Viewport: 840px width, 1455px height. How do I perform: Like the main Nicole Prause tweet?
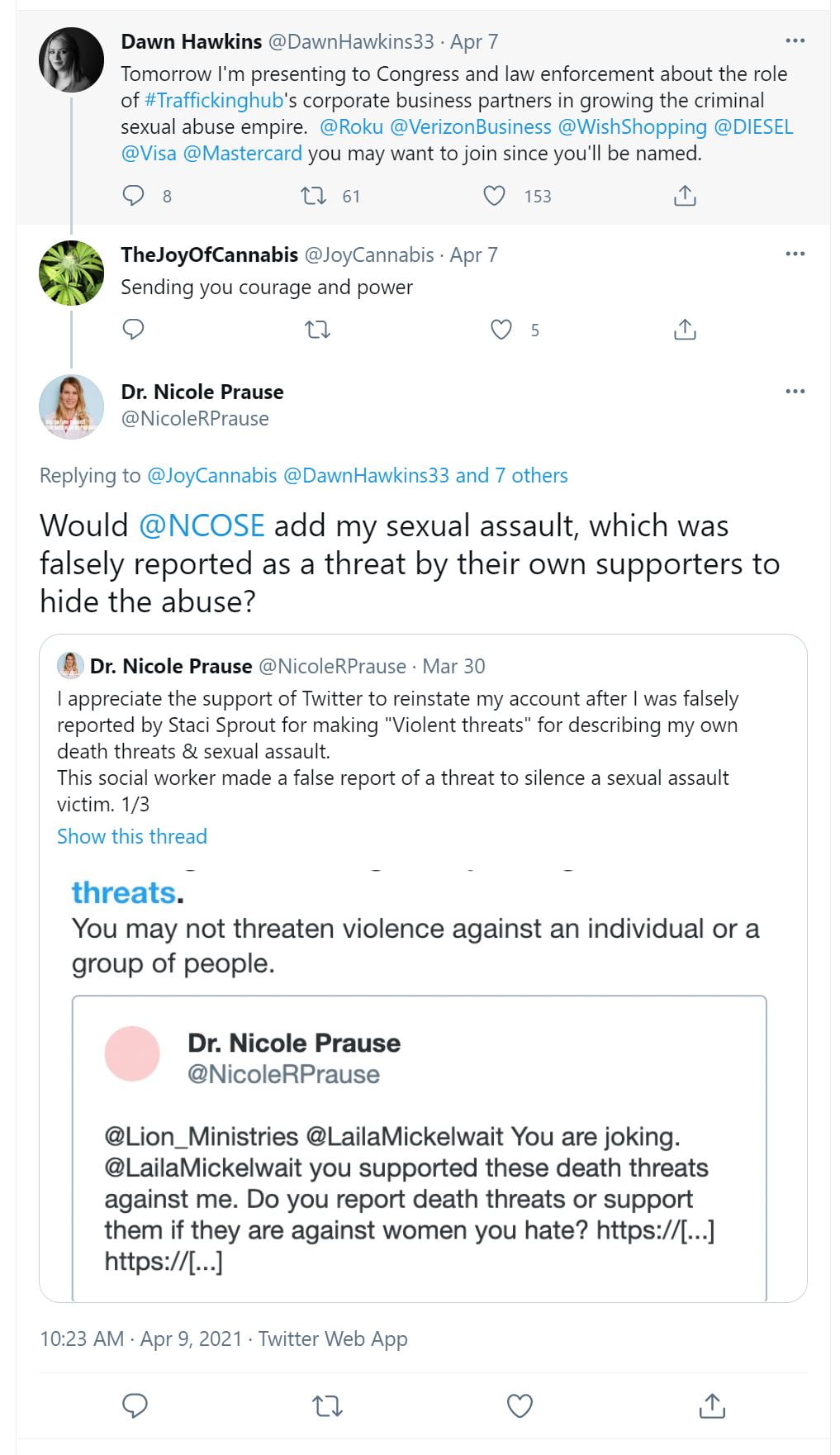[x=520, y=1405]
